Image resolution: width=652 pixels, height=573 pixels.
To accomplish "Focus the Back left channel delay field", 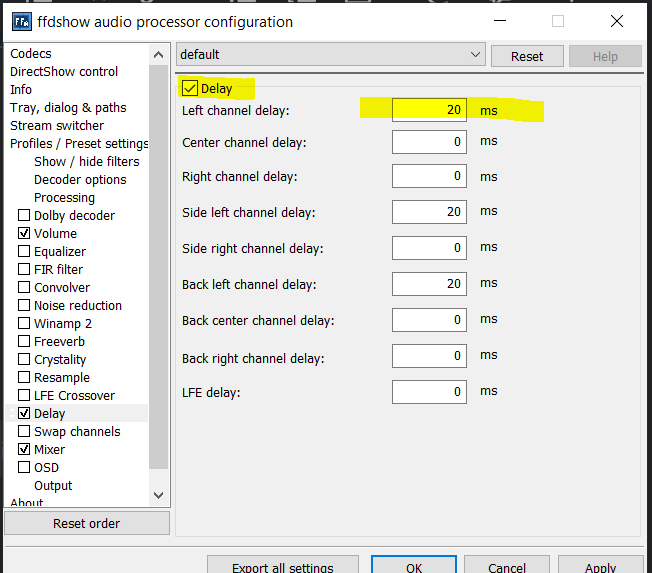I will (x=429, y=284).
